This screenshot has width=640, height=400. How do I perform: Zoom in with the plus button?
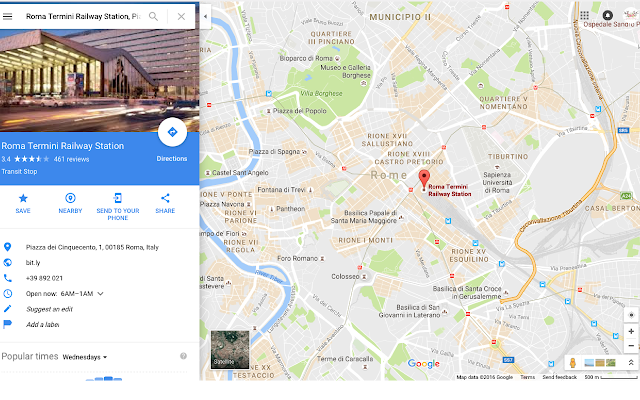[631, 331]
